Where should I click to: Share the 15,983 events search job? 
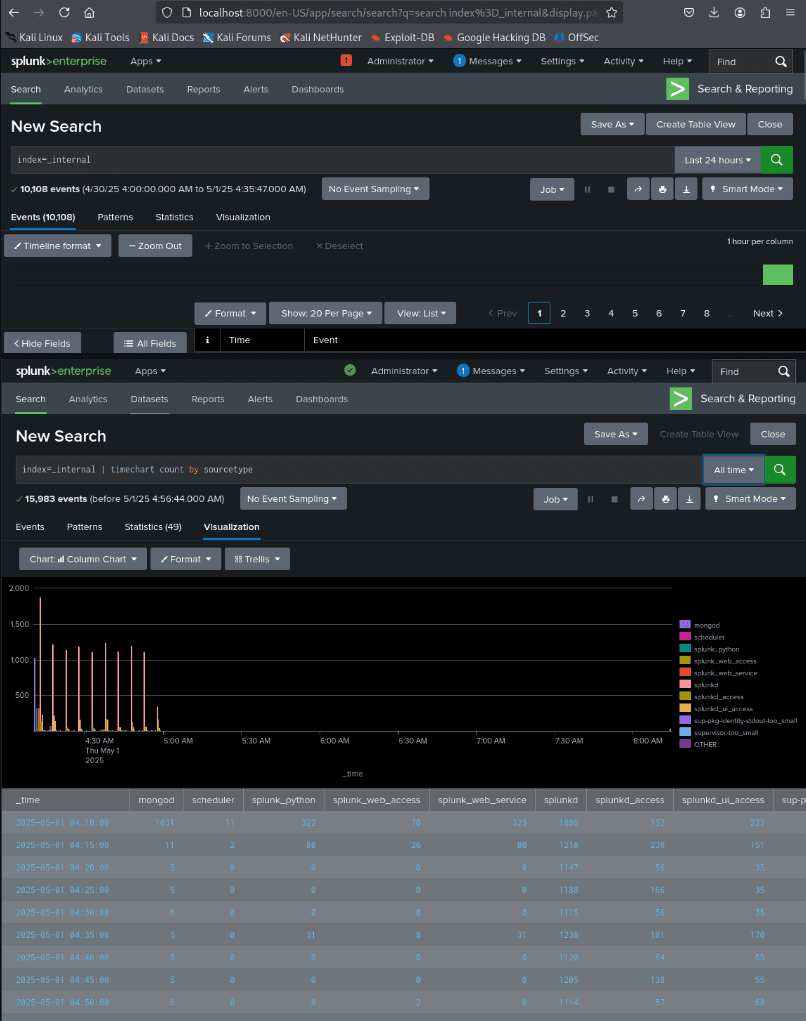tap(641, 499)
